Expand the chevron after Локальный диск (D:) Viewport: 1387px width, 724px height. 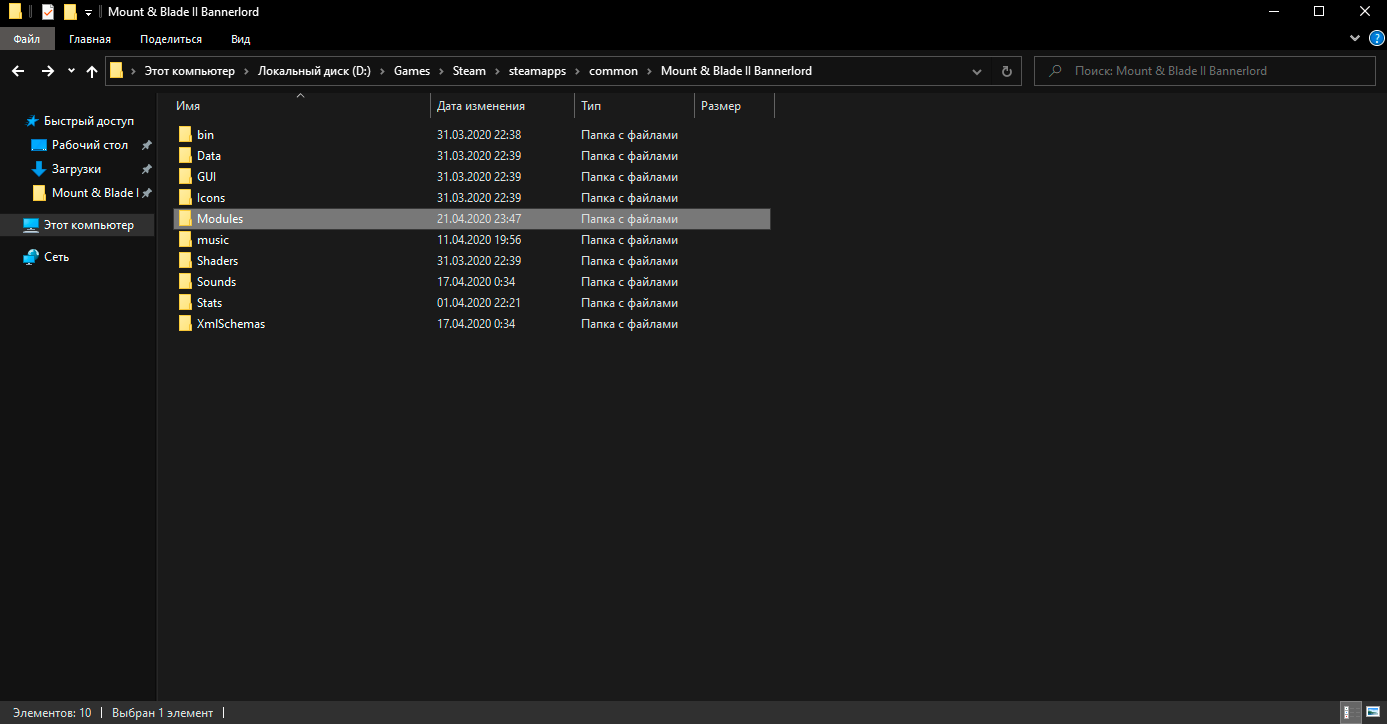point(382,71)
